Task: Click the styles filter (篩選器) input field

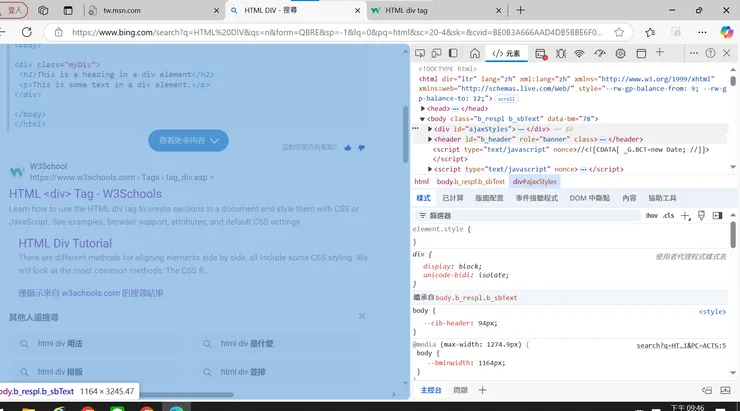Action: 529,216
